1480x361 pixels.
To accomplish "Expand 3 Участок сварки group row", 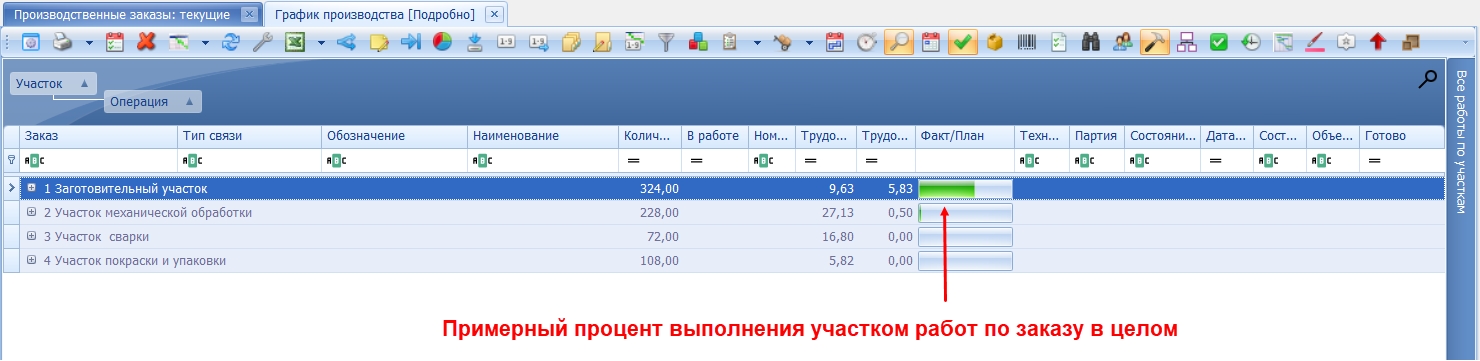I will click(x=32, y=236).
